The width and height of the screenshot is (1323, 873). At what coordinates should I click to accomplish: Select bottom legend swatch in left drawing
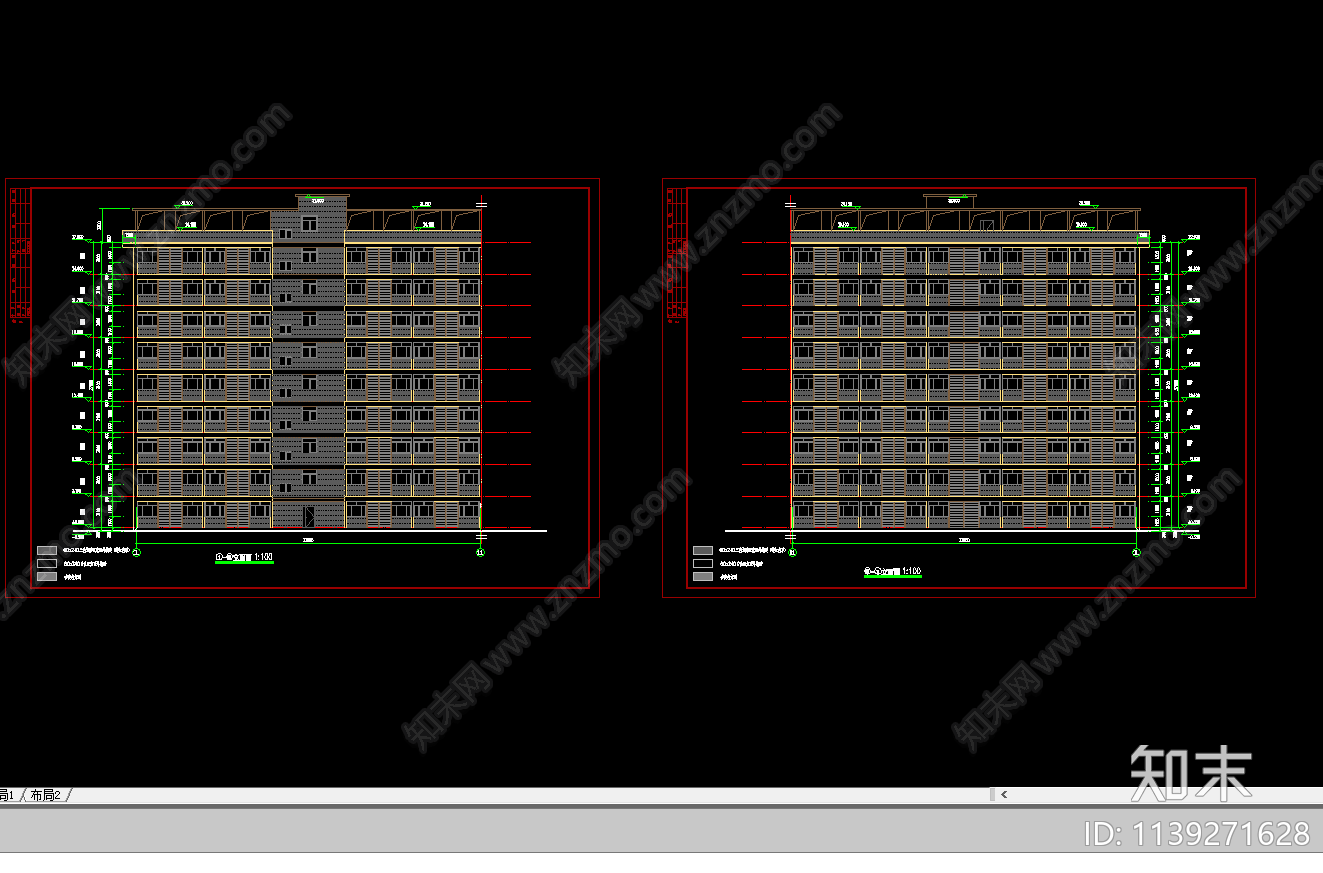point(47,576)
